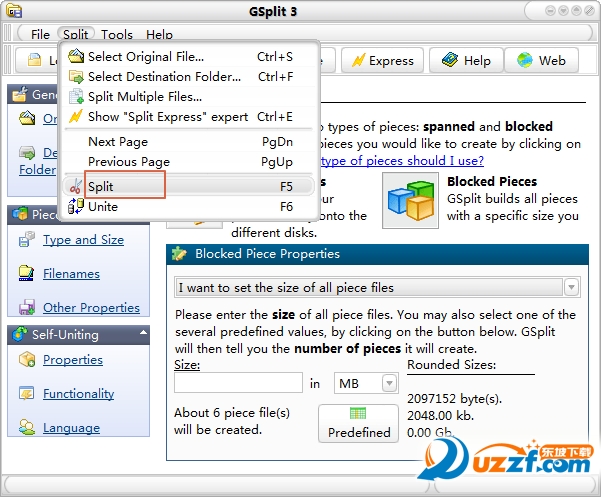Viewport: 601px width, 497px height.
Task: Select Previous Page in Split menu
Action: coord(190,162)
